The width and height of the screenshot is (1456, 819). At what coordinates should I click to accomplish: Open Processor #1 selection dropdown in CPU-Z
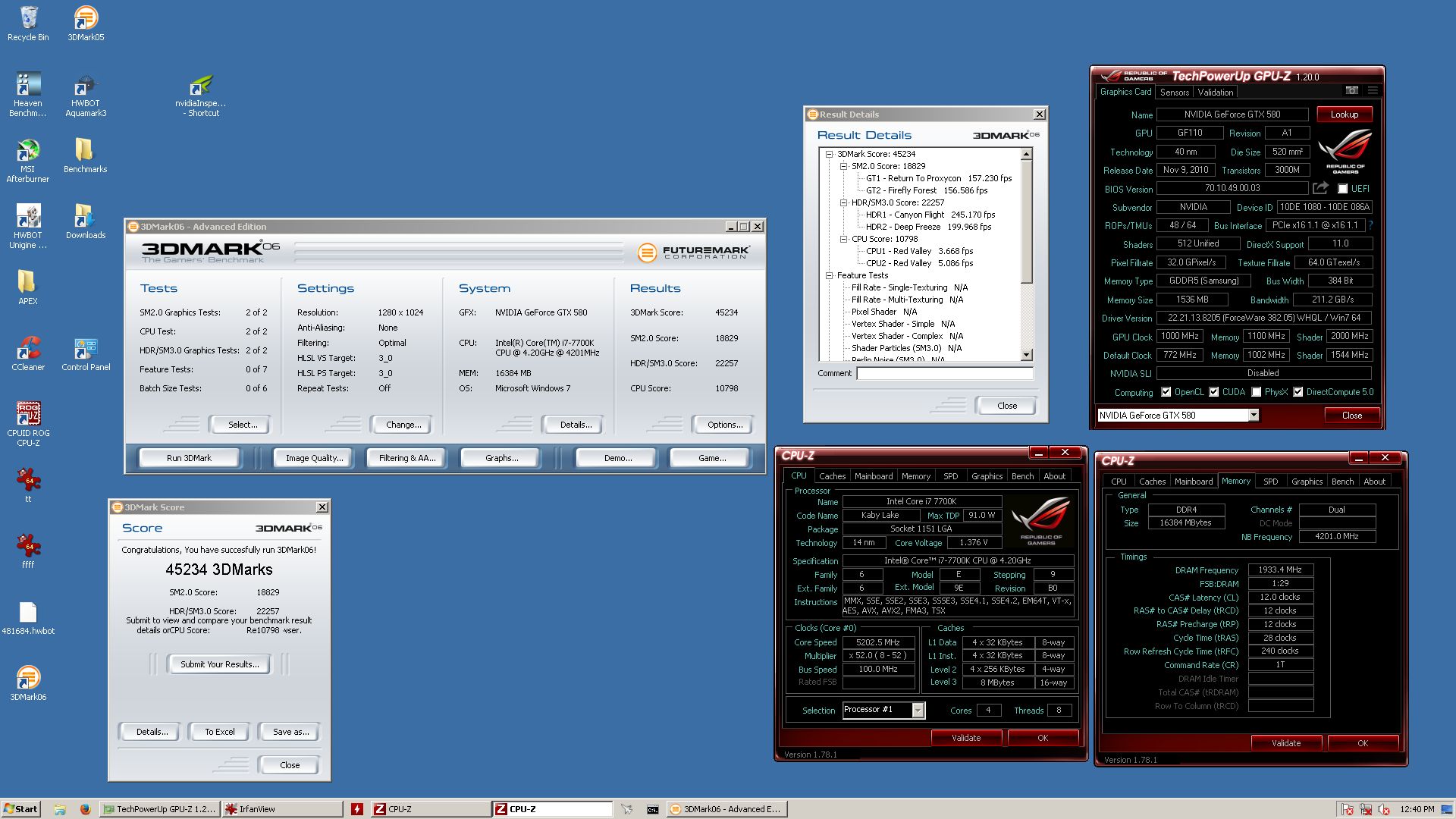(x=918, y=710)
